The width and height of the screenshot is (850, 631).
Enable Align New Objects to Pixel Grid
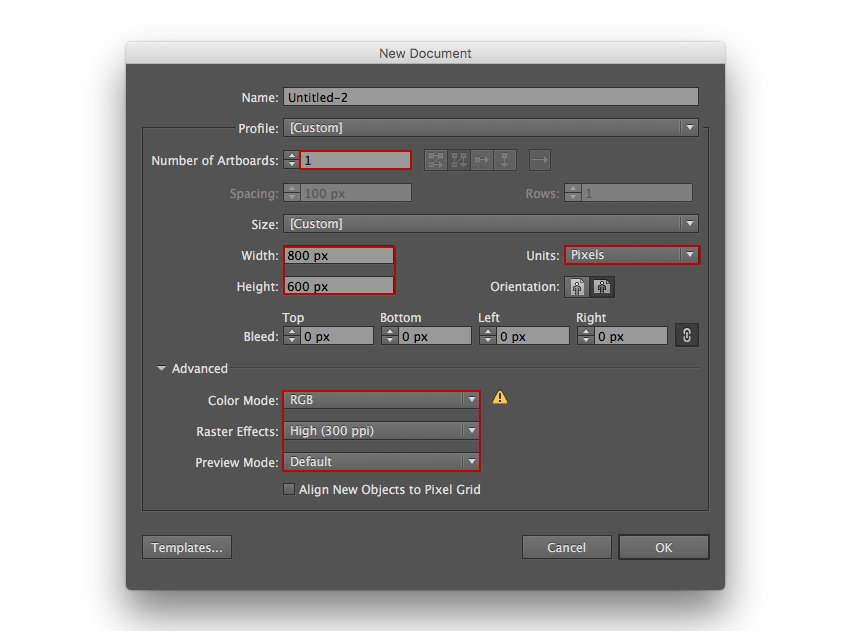click(x=289, y=489)
